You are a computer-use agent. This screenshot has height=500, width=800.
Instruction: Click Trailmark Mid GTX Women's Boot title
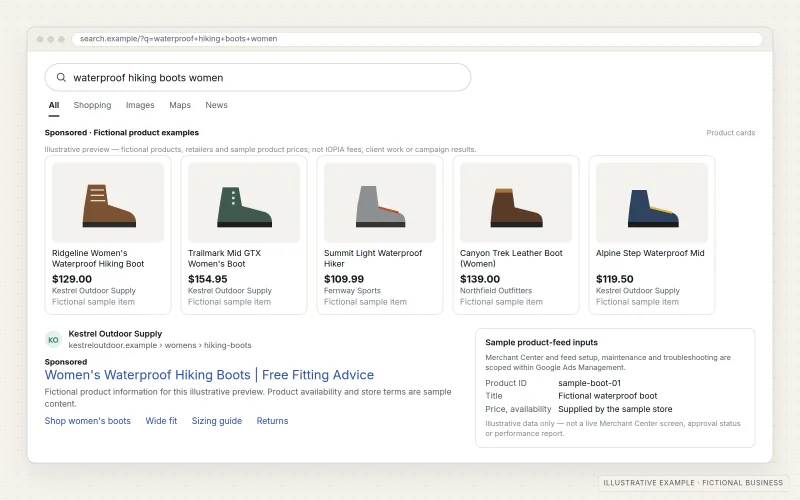pos(224,259)
